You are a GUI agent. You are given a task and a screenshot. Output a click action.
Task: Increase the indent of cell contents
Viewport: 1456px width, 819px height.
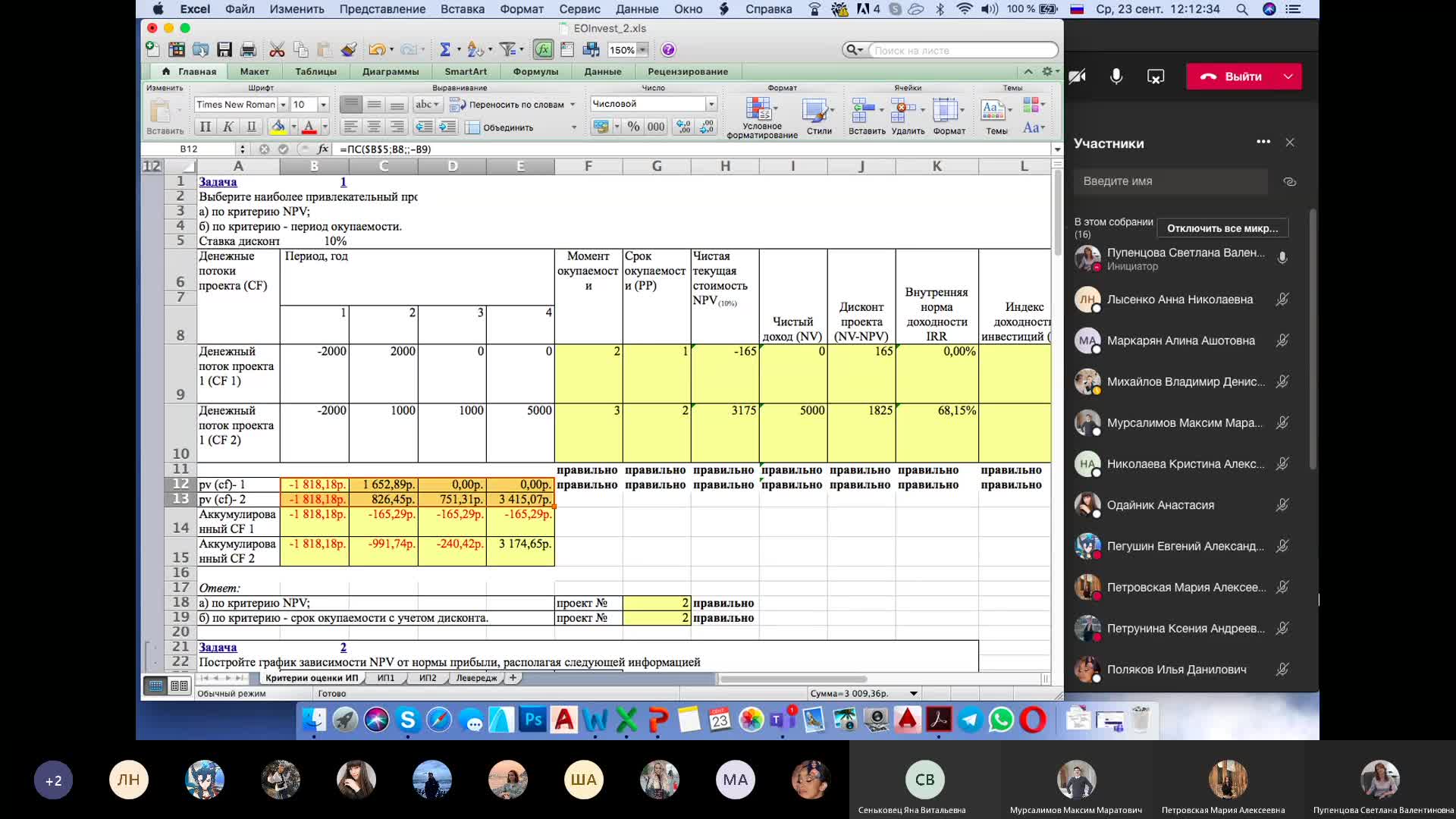click(447, 127)
